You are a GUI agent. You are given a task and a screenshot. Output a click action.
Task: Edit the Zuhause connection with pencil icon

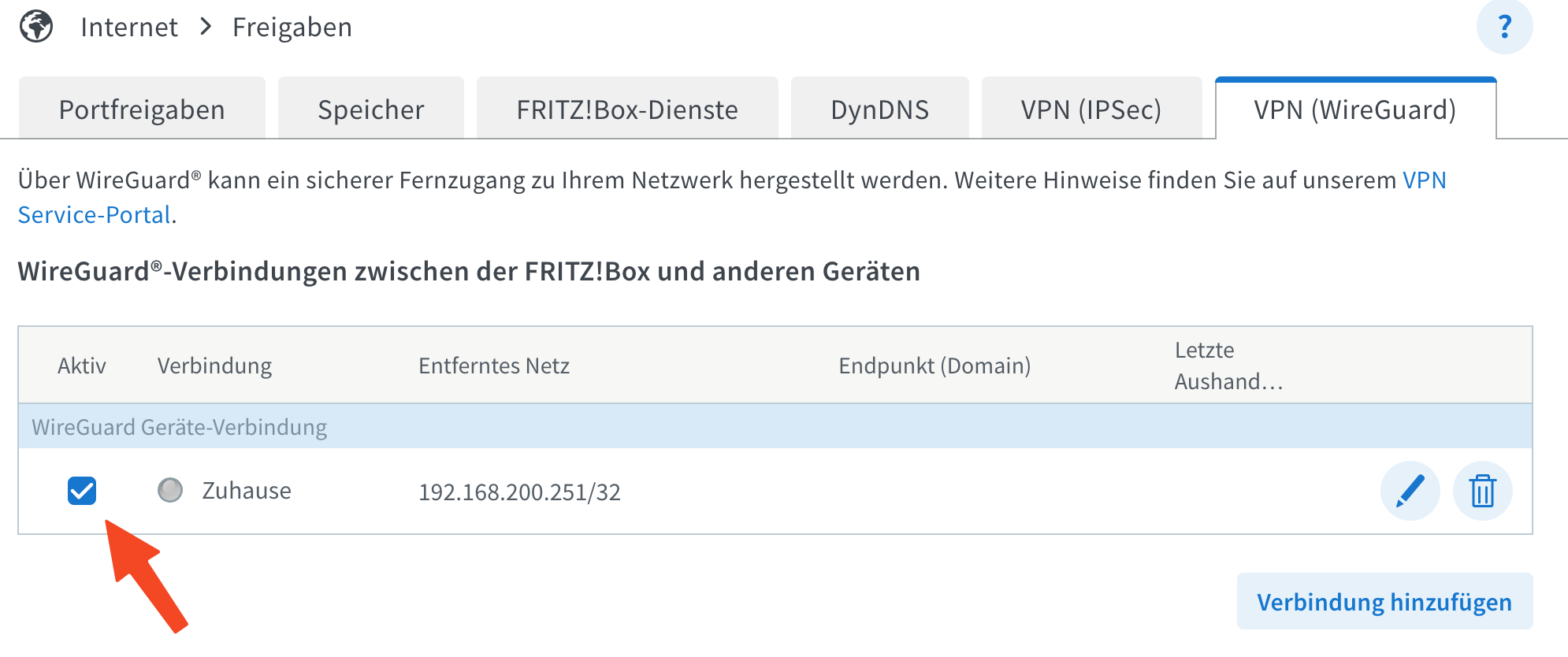(1410, 491)
